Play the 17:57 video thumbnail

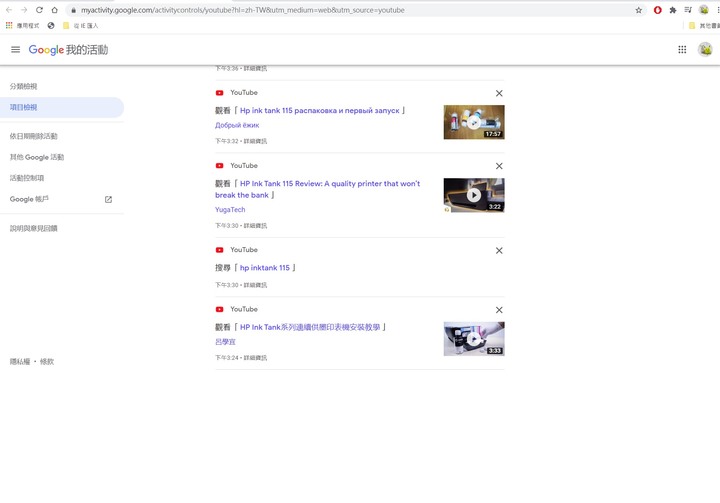point(474,122)
